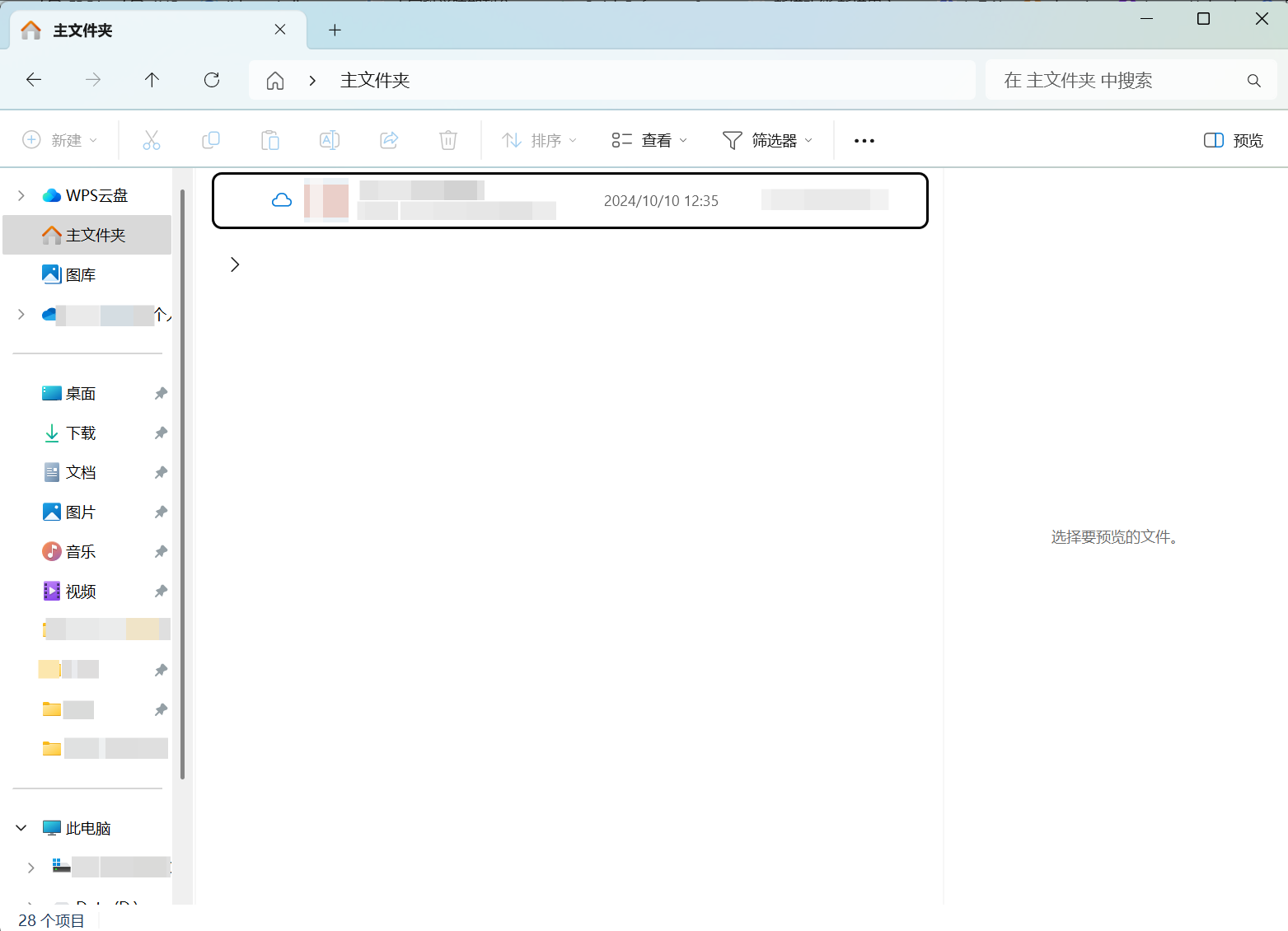Click the Refresh icon in the navigation bar
Viewport: 1288px width, 931px height.
[x=212, y=79]
